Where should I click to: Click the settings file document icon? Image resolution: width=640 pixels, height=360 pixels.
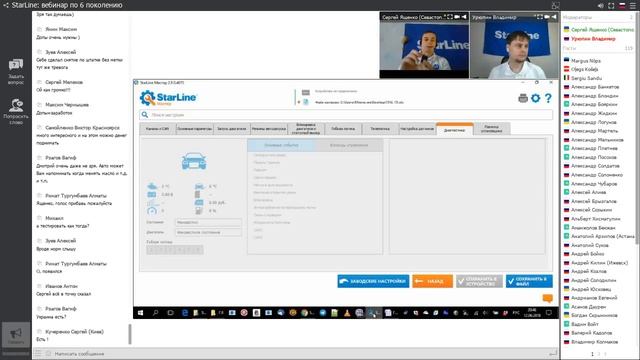pyautogui.click(x=306, y=102)
